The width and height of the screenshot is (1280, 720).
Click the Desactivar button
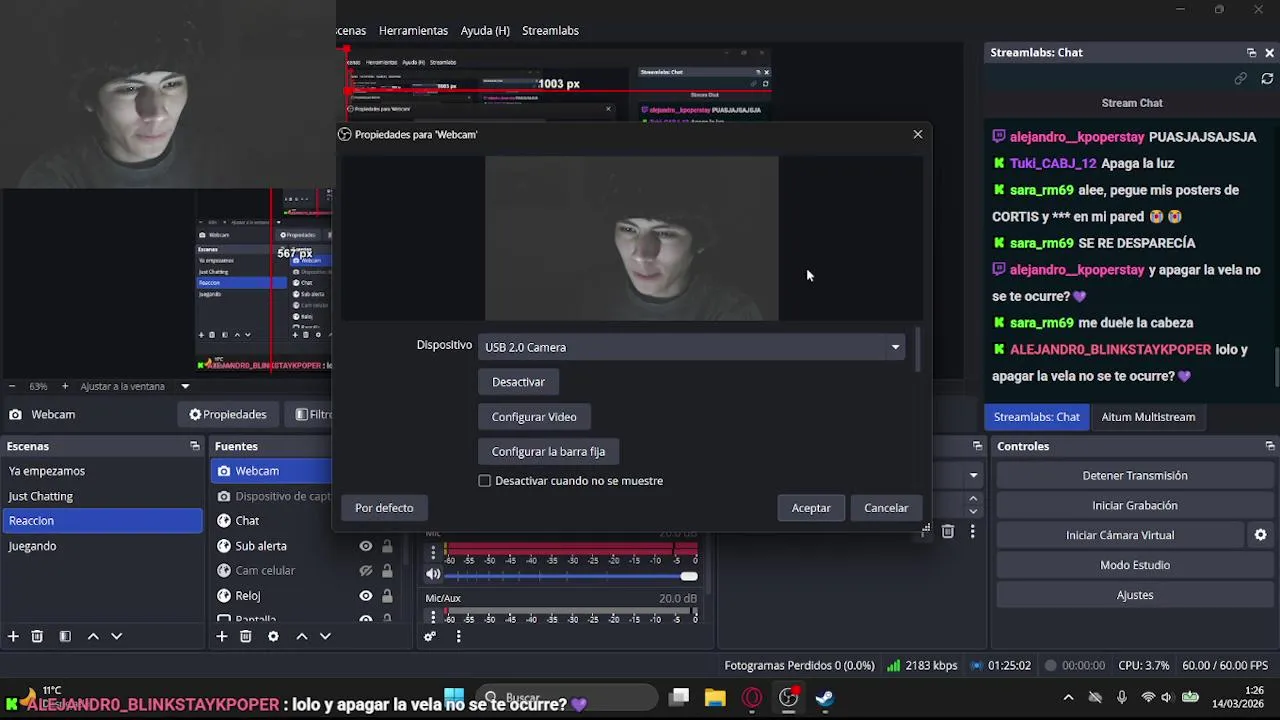[x=518, y=382]
